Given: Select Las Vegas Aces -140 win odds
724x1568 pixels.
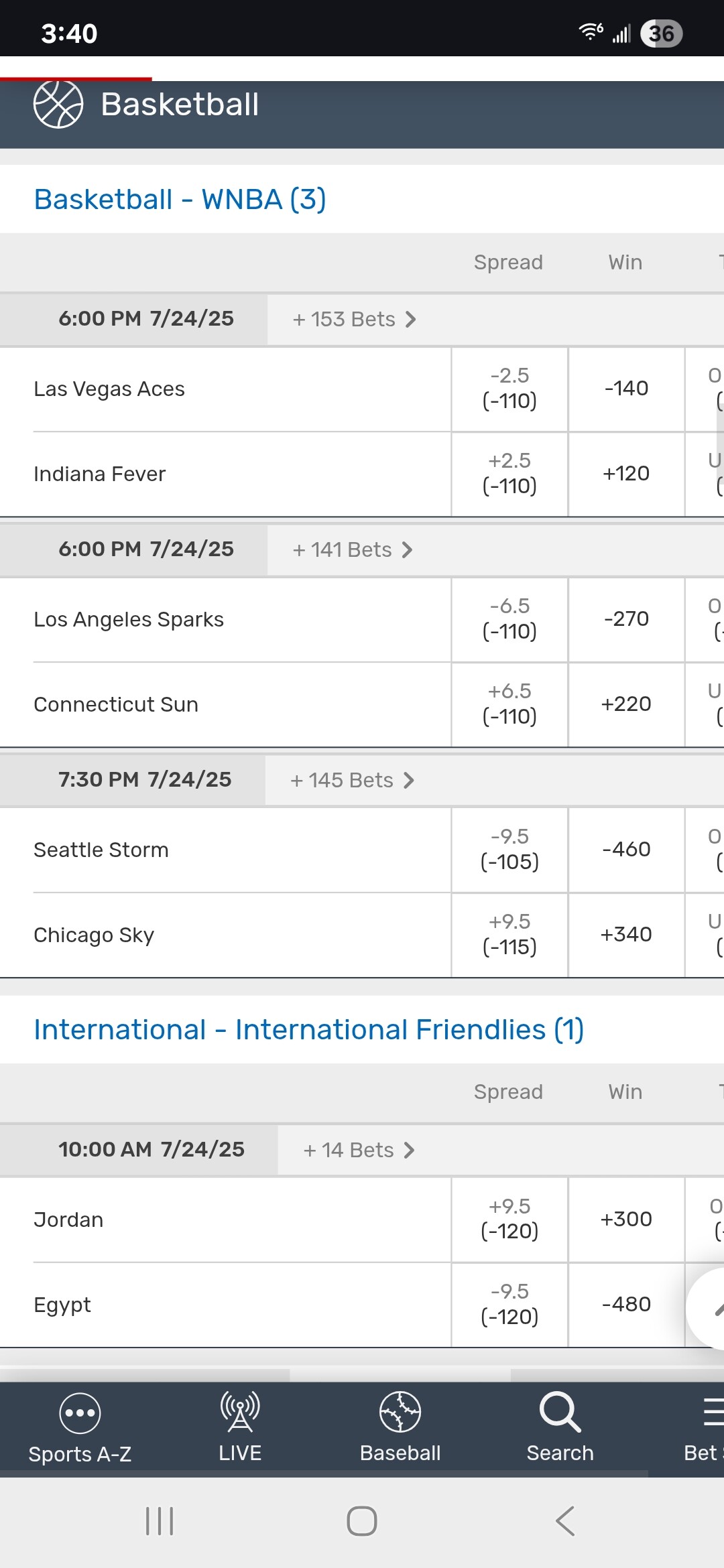Looking at the screenshot, I should tap(626, 389).
